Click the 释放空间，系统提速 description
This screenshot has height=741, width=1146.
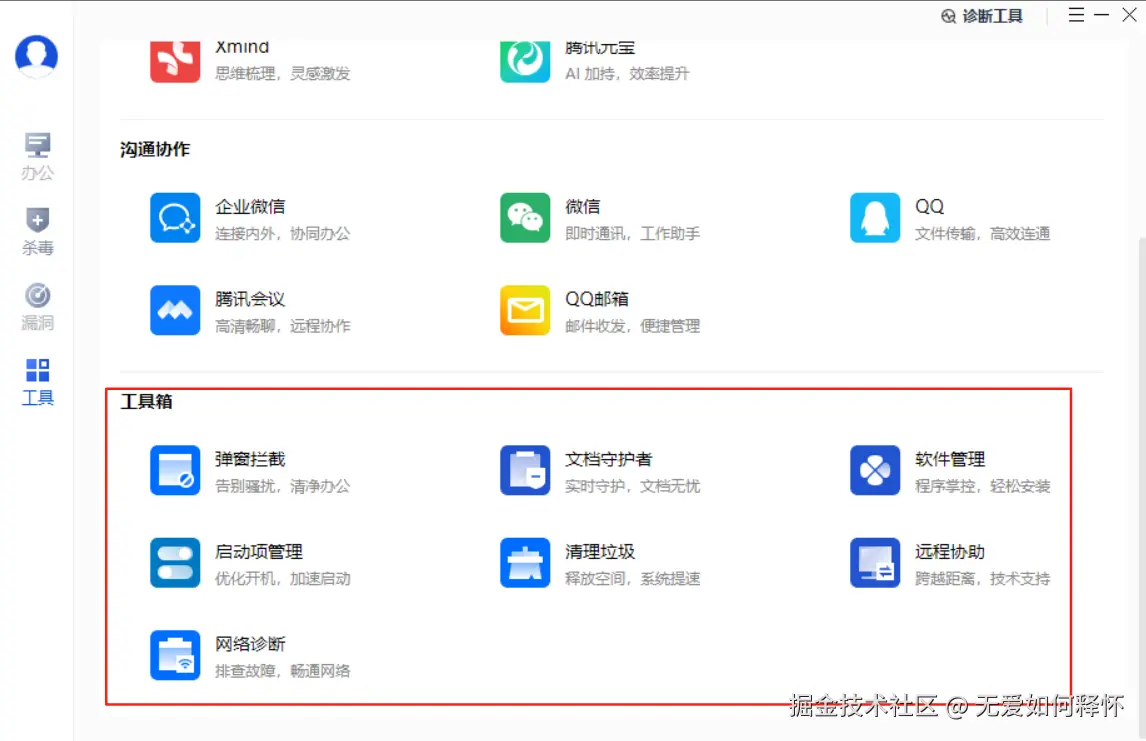(x=632, y=579)
